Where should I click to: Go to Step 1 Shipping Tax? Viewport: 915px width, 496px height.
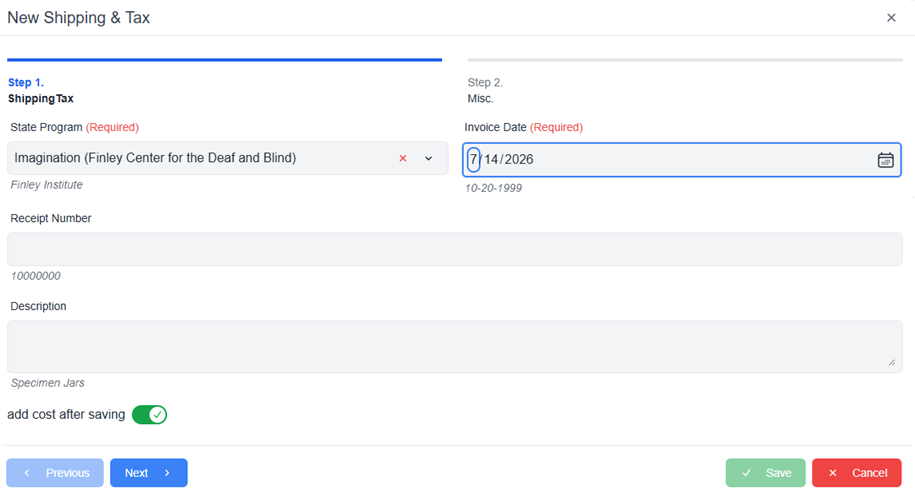click(x=41, y=90)
